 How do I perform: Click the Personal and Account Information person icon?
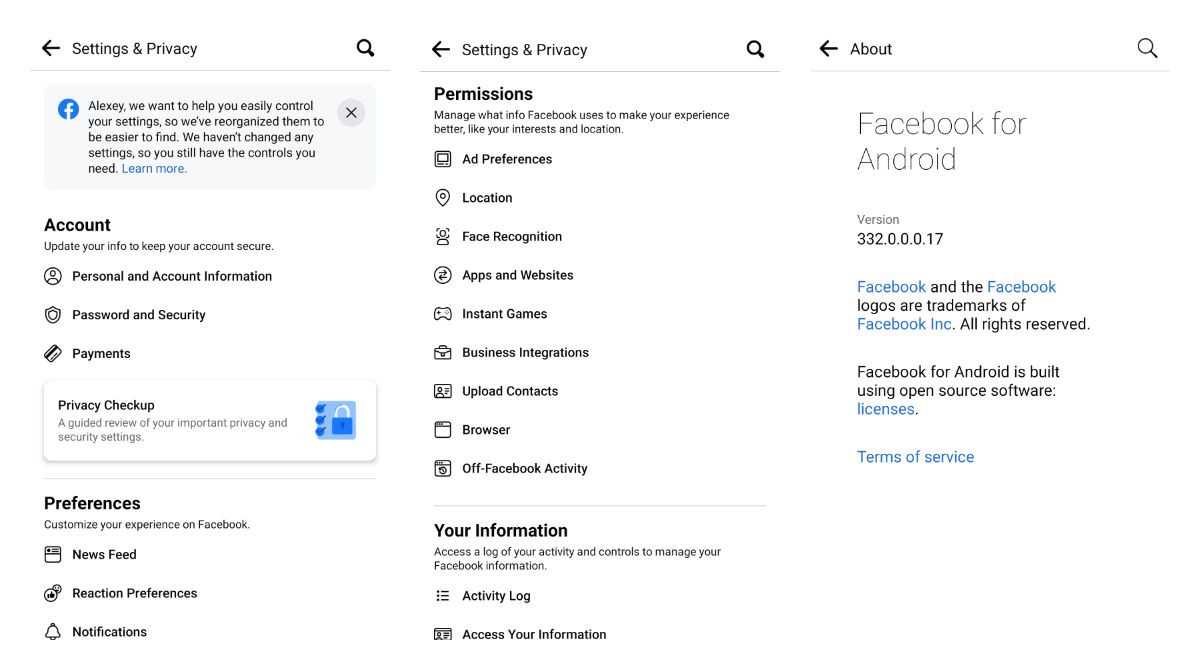(x=53, y=276)
